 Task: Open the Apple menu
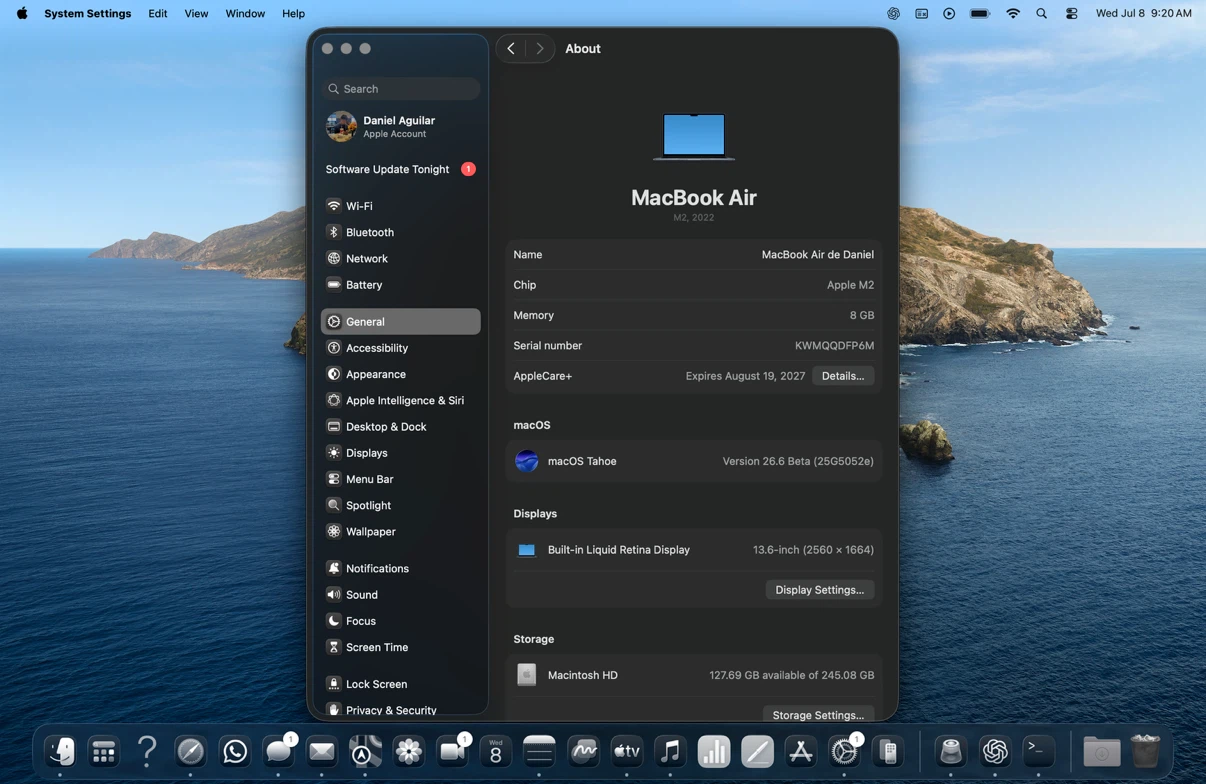[x=22, y=14]
